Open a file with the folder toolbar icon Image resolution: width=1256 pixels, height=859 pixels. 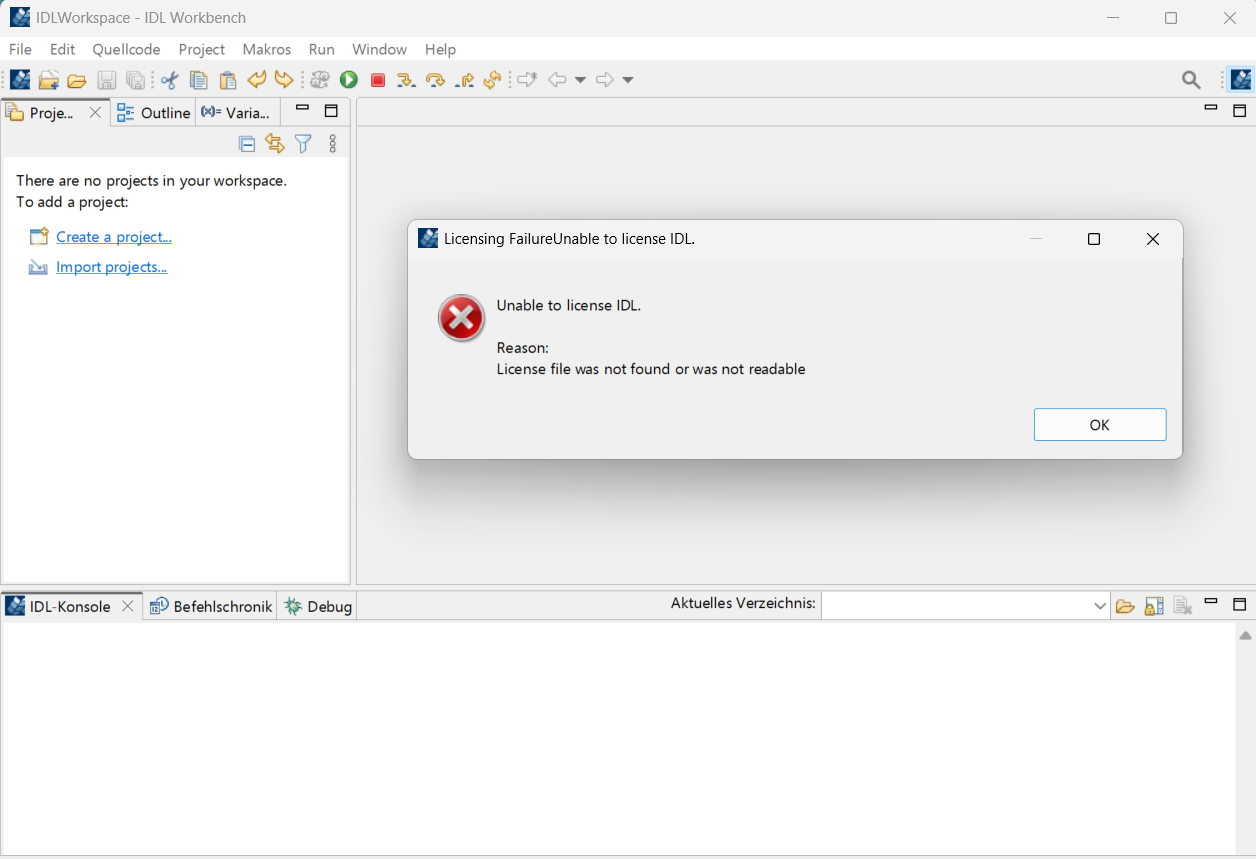click(x=77, y=80)
